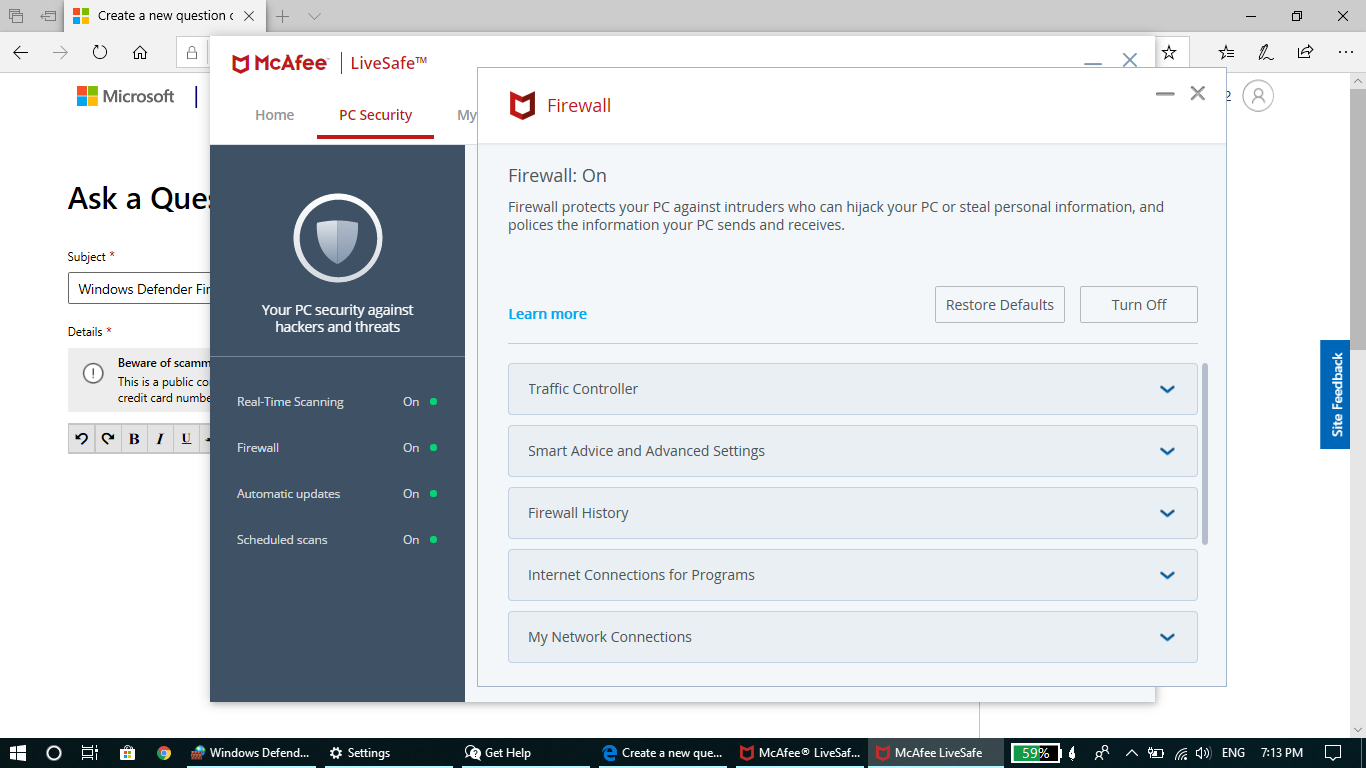Switch to the Create a new question browser tab
This screenshot has height=768, width=1366.
pyautogui.click(x=165, y=16)
